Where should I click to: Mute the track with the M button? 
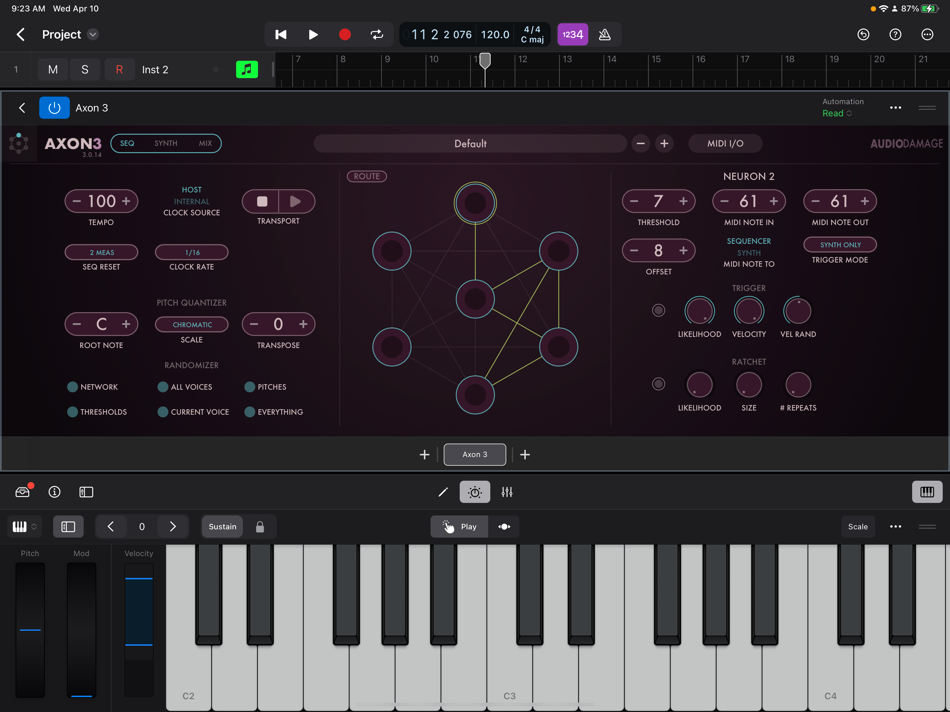(52, 69)
